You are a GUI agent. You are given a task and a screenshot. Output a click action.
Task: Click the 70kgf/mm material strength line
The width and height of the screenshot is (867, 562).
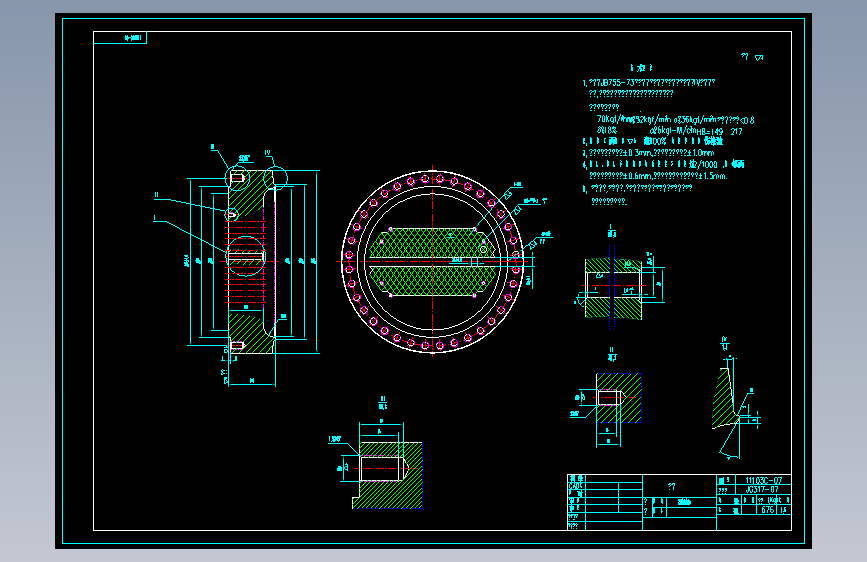tap(675, 119)
